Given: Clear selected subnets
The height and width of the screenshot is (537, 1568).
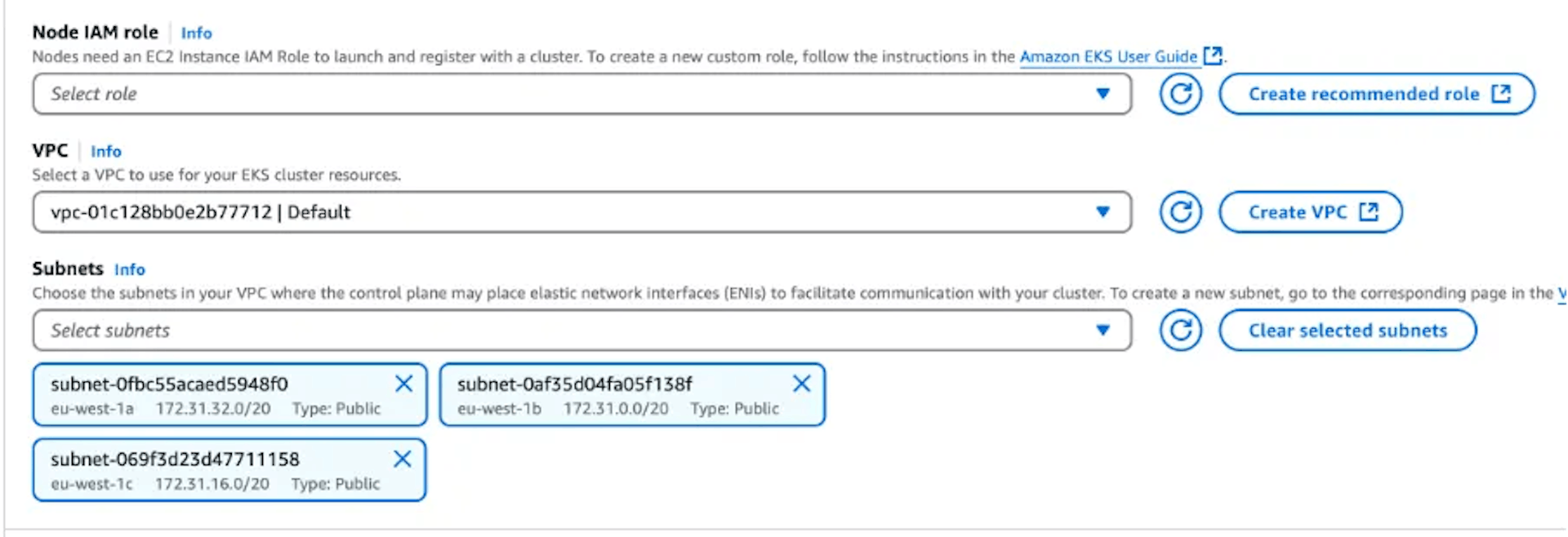Looking at the screenshot, I should (x=1347, y=331).
